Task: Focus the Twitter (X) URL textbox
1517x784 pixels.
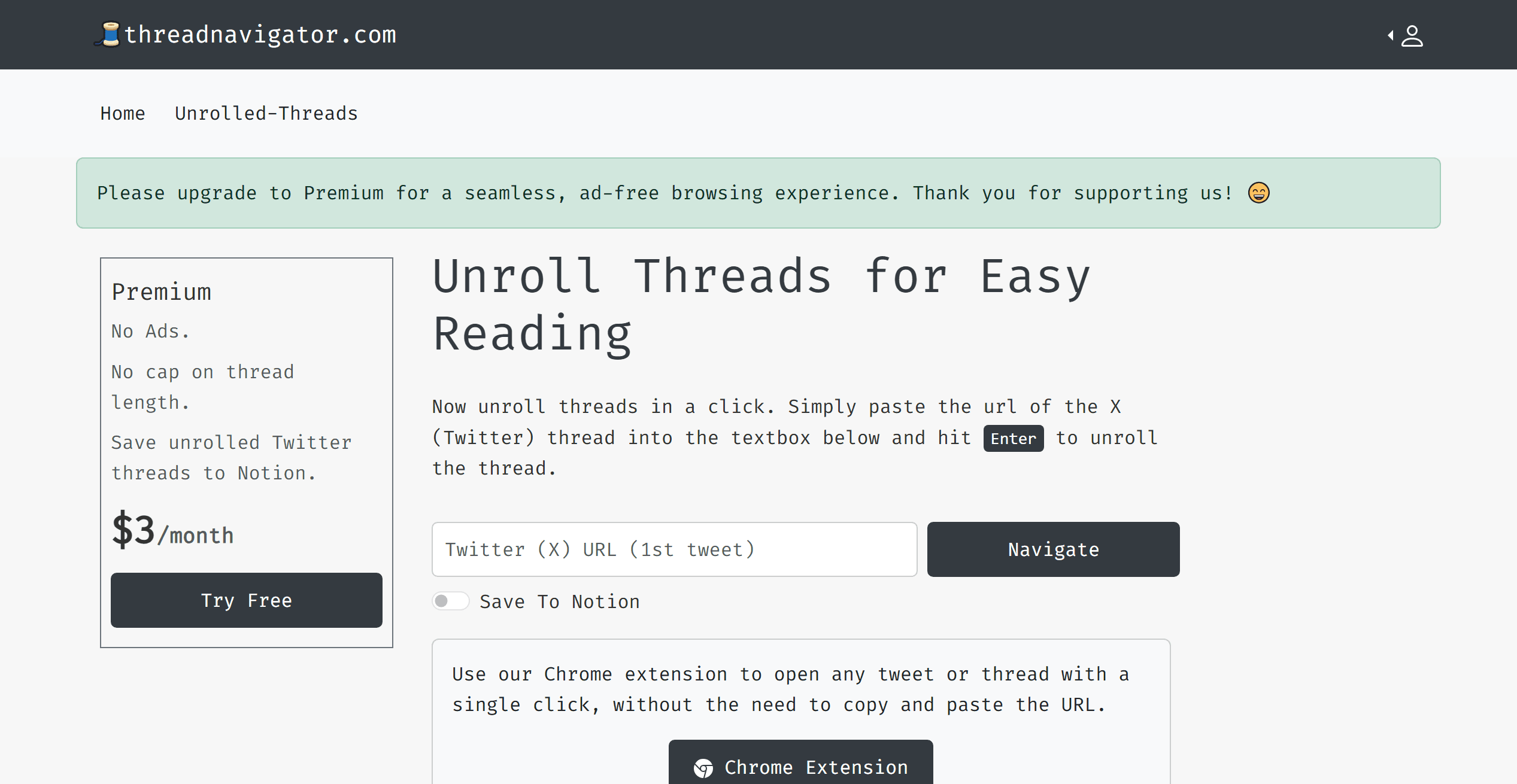Action: (x=674, y=549)
